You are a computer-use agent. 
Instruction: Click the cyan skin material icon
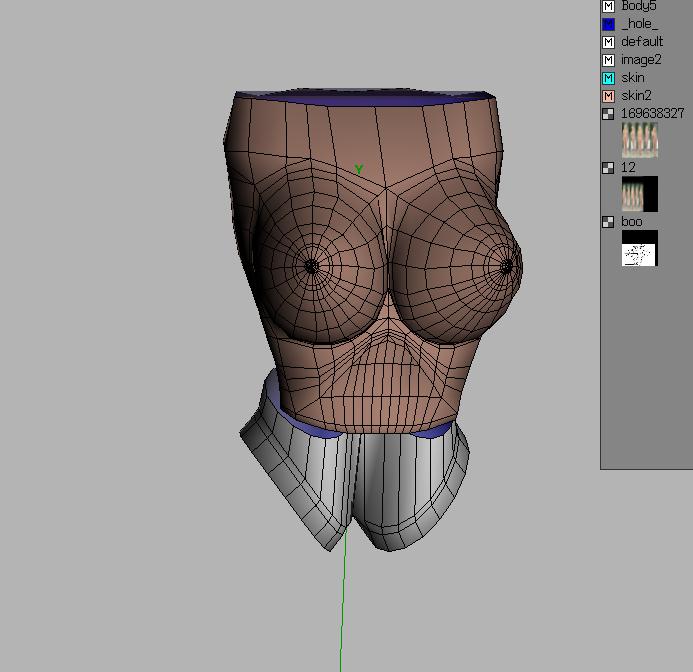coord(608,78)
